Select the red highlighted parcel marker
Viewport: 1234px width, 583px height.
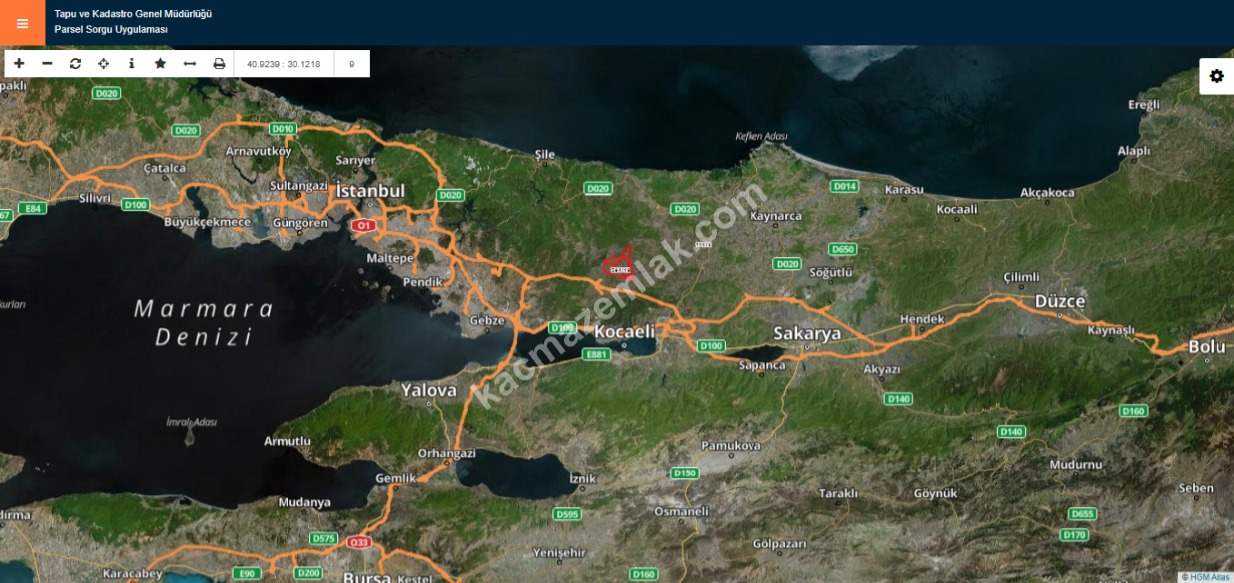click(x=619, y=263)
